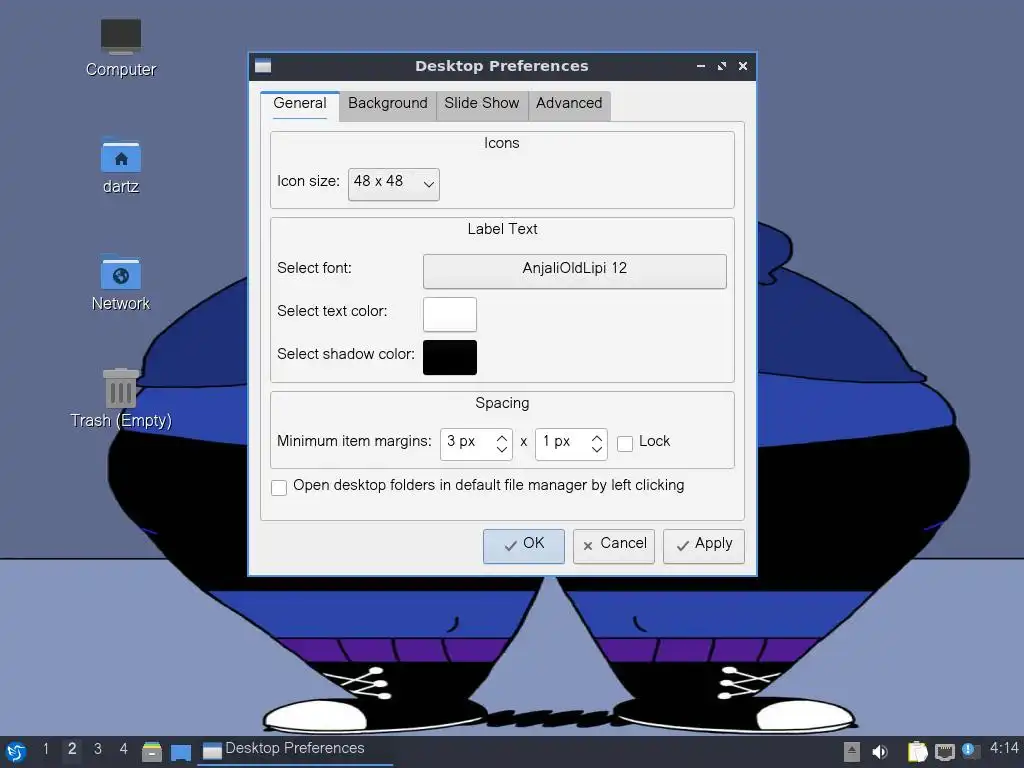Image resolution: width=1024 pixels, height=768 pixels.
Task: Launch the file manager from the panel
Action: pyautogui.click(x=152, y=752)
